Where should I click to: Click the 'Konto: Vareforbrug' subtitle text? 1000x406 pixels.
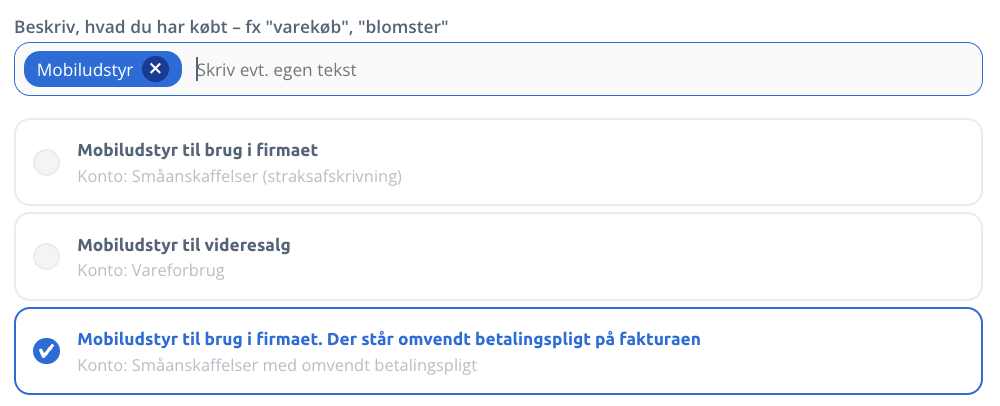[x=151, y=270]
